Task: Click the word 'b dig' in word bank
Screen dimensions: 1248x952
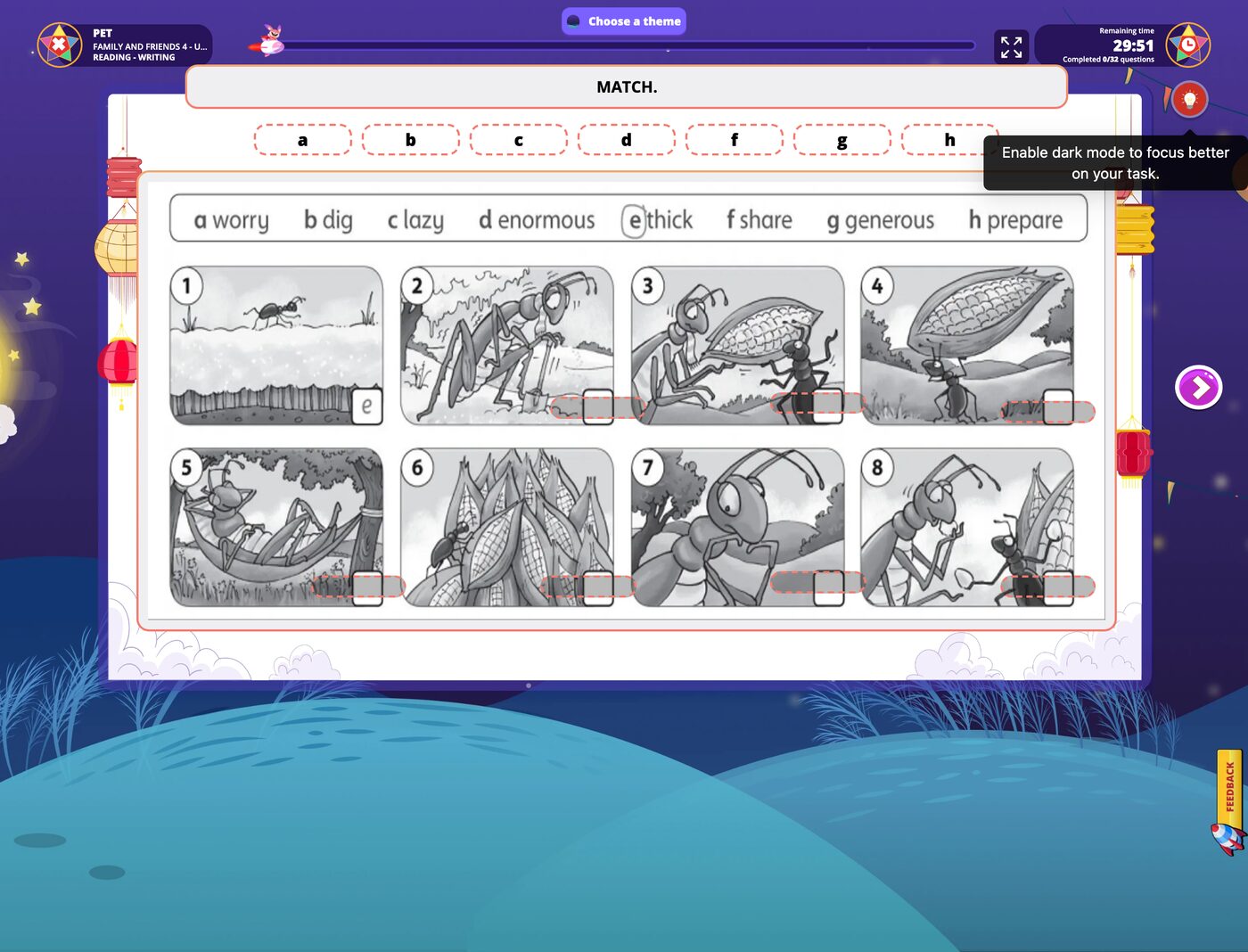Action: coord(328,221)
